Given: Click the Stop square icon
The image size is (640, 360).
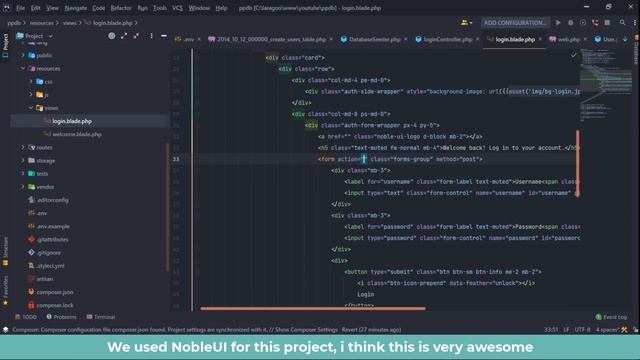Looking at the screenshot, I should click(607, 23).
